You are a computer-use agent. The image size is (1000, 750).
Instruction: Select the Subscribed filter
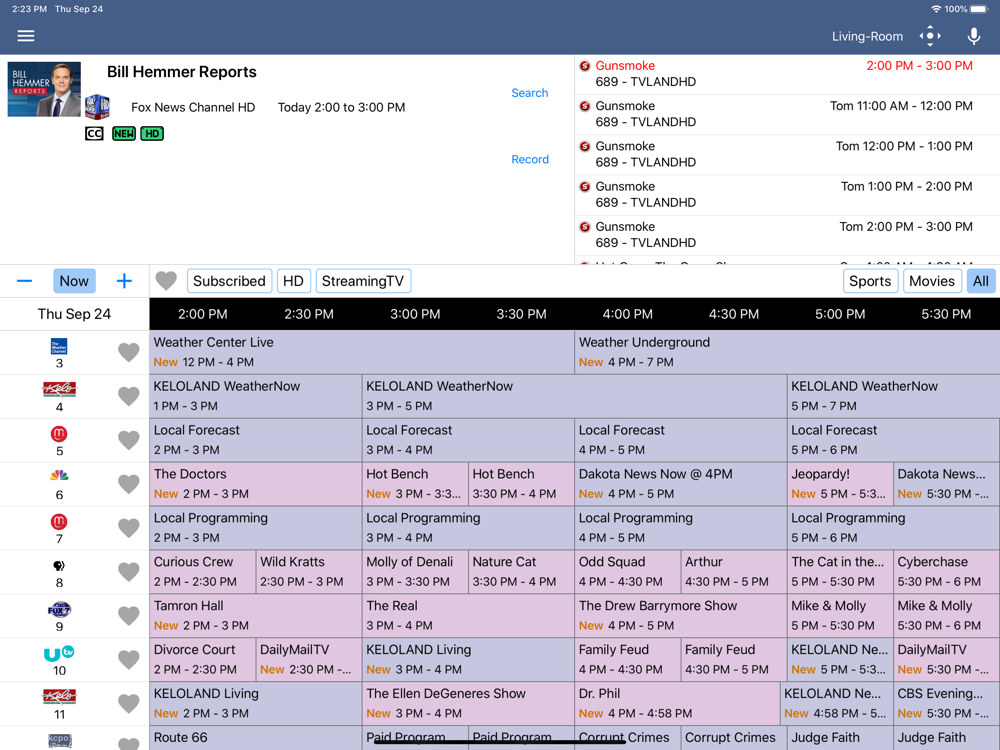click(x=229, y=281)
